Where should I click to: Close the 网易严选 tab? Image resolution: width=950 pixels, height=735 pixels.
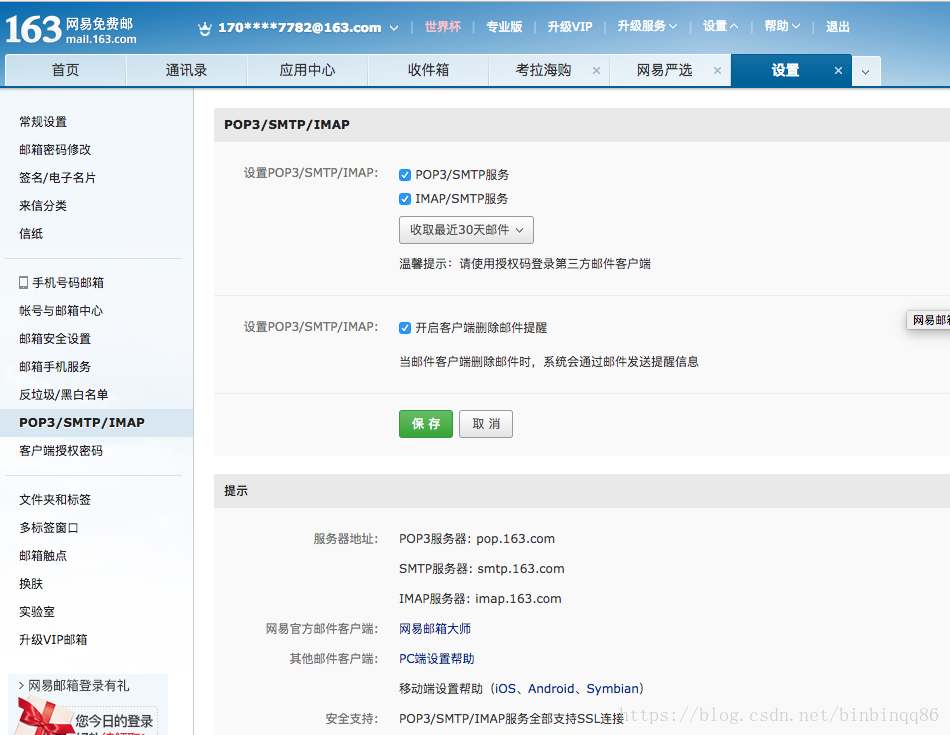pos(717,70)
